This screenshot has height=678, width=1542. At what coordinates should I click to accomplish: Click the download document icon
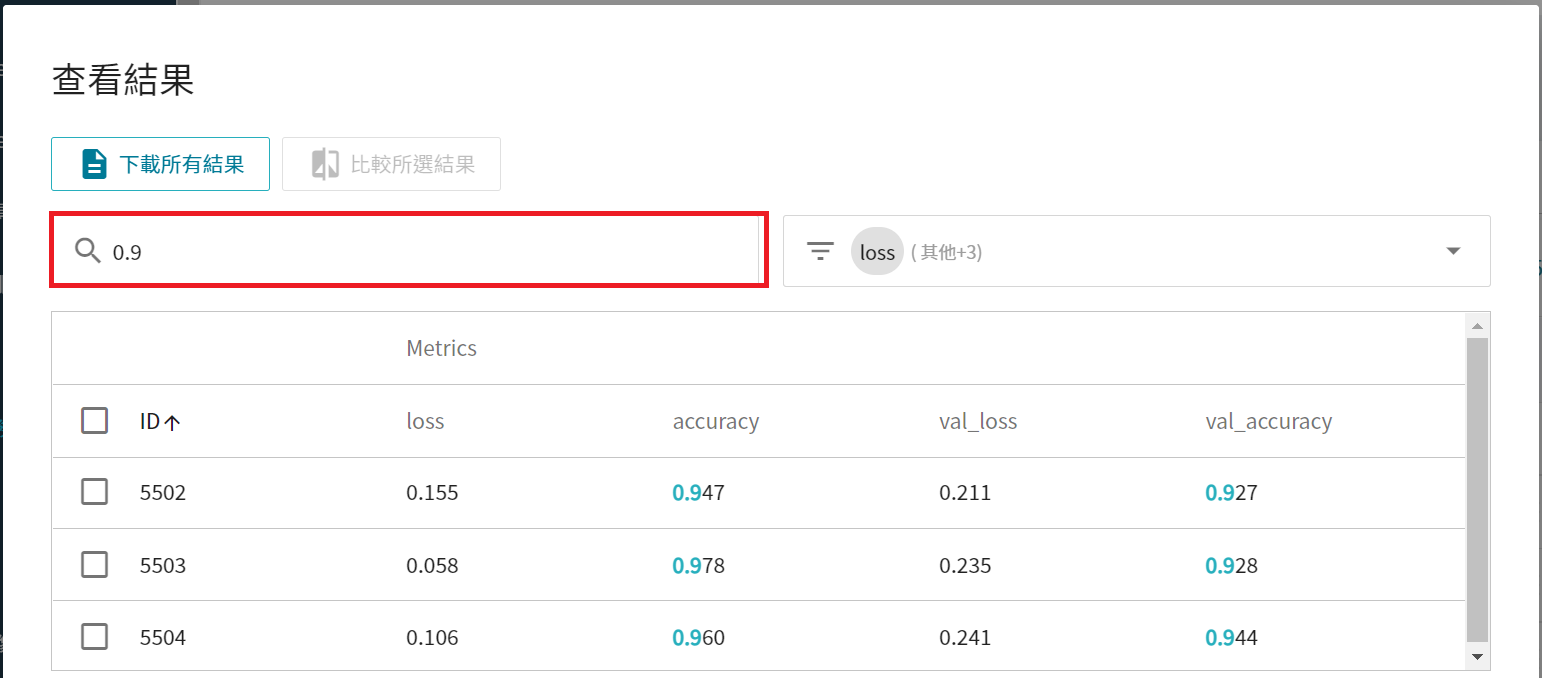[94, 164]
